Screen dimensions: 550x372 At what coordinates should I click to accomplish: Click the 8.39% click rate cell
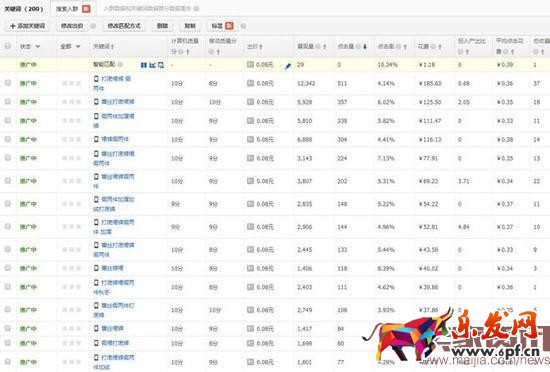tap(386, 269)
